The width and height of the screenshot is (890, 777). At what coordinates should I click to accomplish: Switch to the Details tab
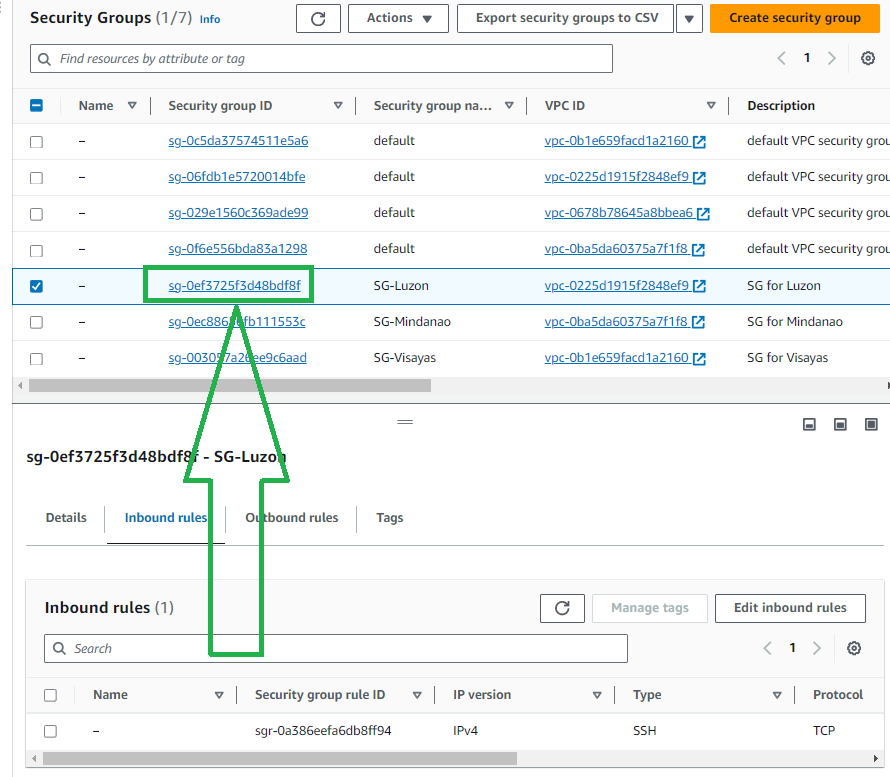click(66, 518)
